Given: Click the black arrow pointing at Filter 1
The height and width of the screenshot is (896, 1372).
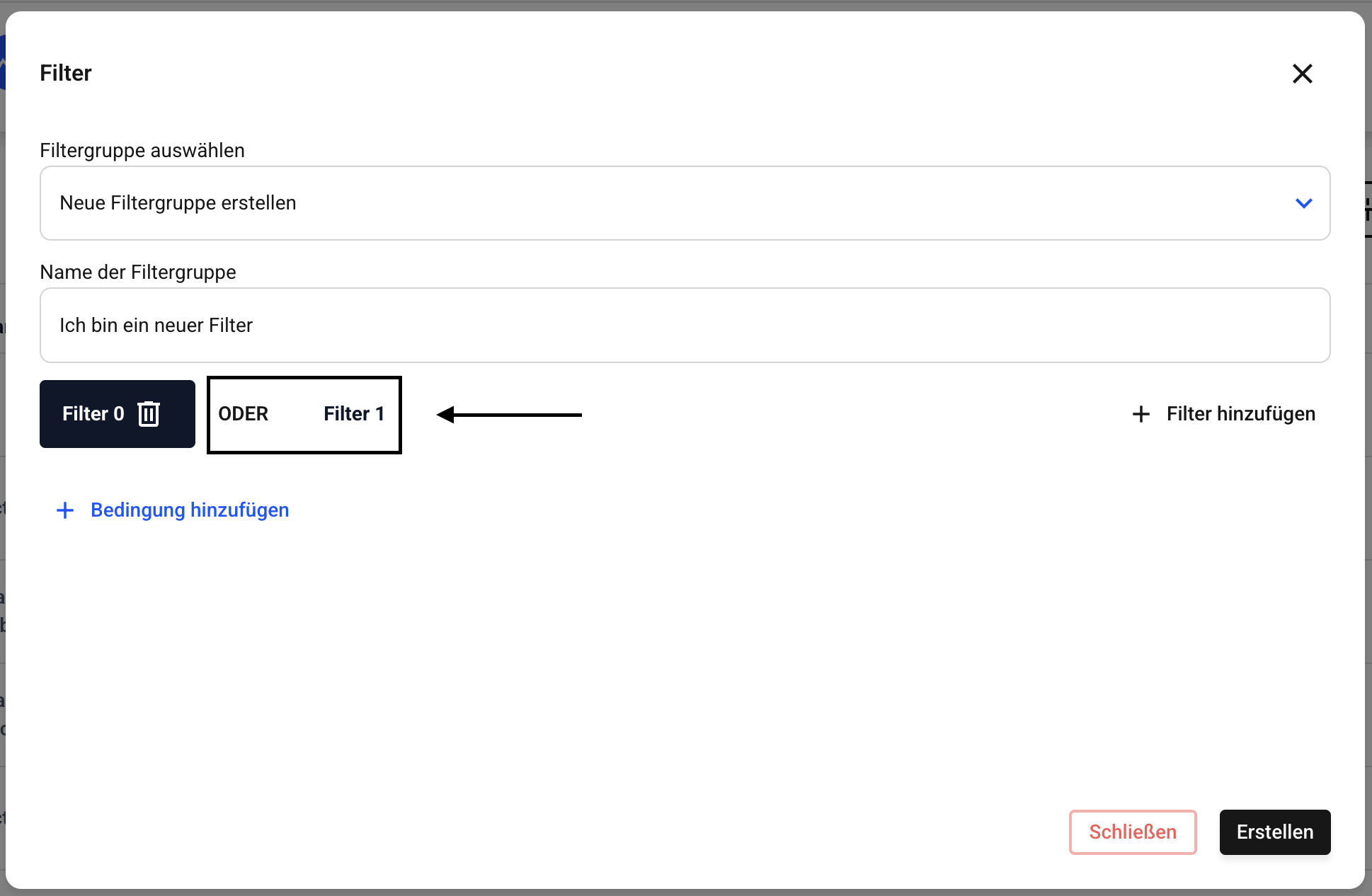Looking at the screenshot, I should (508, 415).
